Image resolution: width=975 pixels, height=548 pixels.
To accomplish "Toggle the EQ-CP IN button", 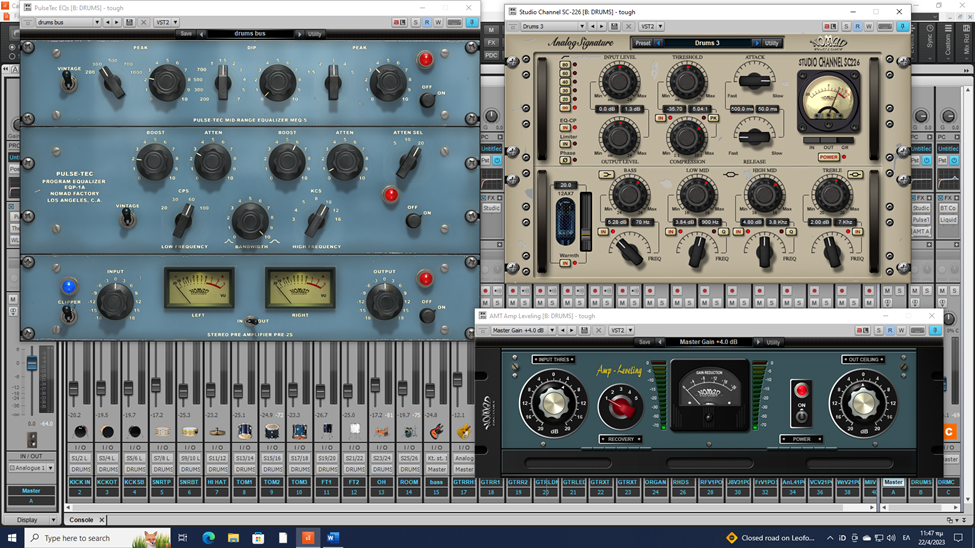I will pyautogui.click(x=566, y=128).
